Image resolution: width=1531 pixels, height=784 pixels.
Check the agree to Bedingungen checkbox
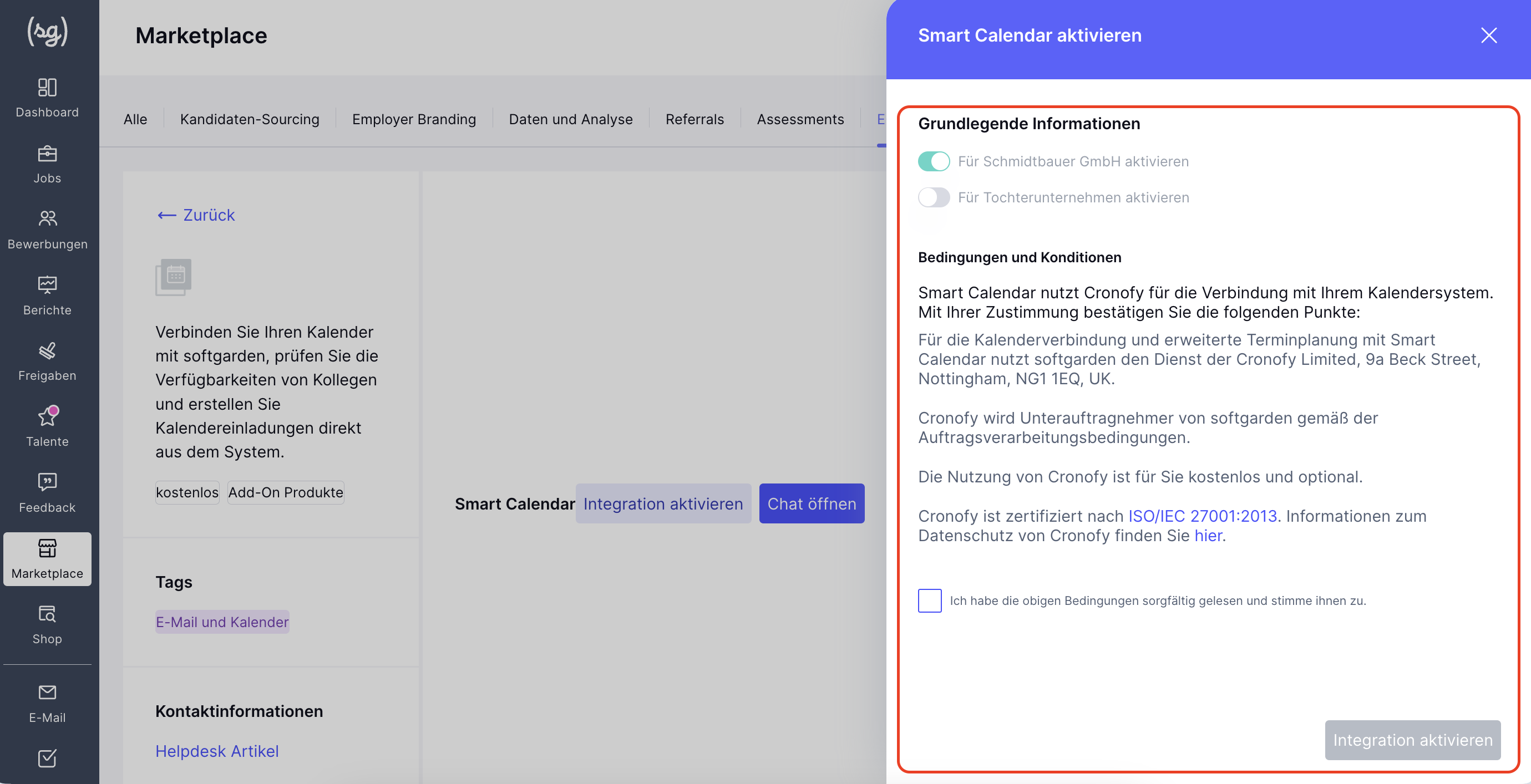tap(930, 600)
